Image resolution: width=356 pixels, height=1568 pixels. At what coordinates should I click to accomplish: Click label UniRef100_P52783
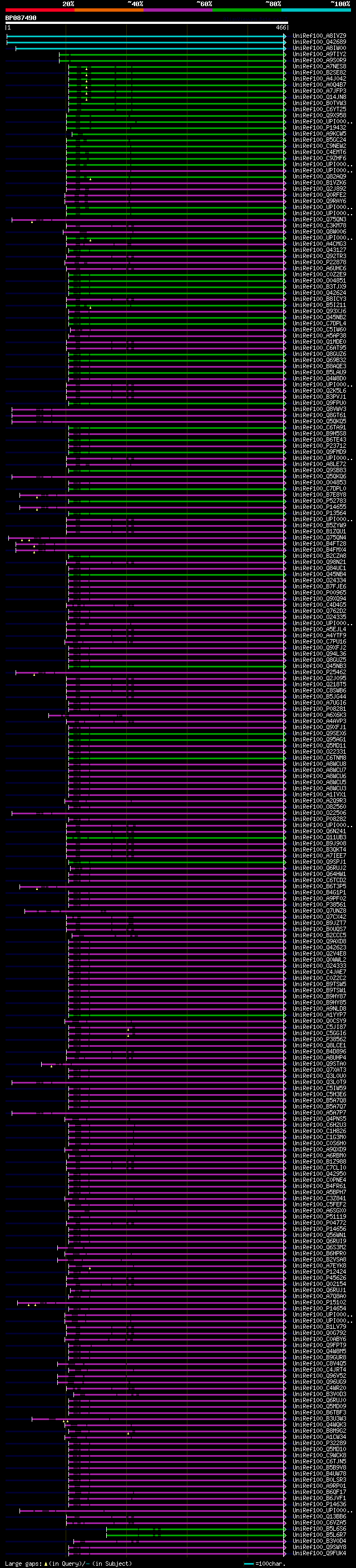[319, 501]
